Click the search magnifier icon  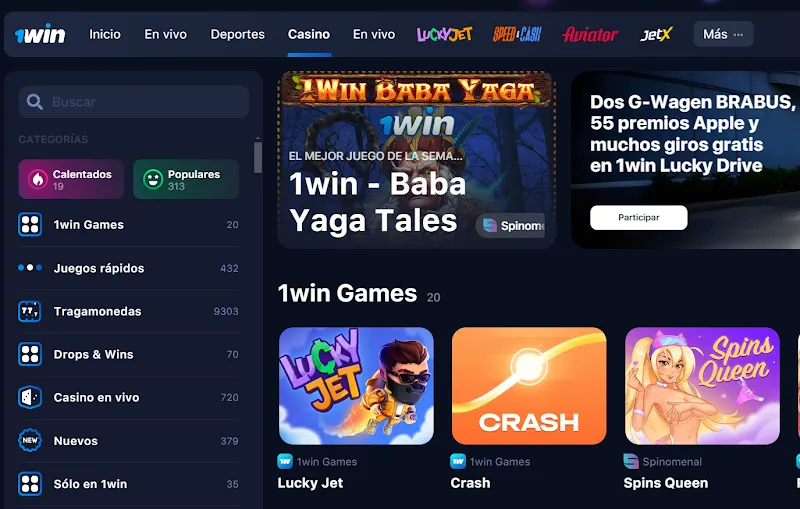[35, 101]
